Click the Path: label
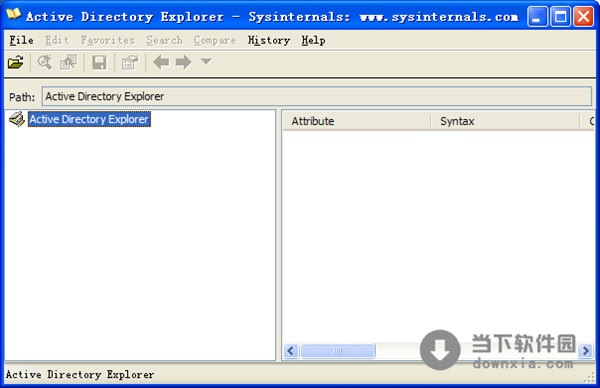Viewport: 600px width, 388px height. [x=22, y=97]
